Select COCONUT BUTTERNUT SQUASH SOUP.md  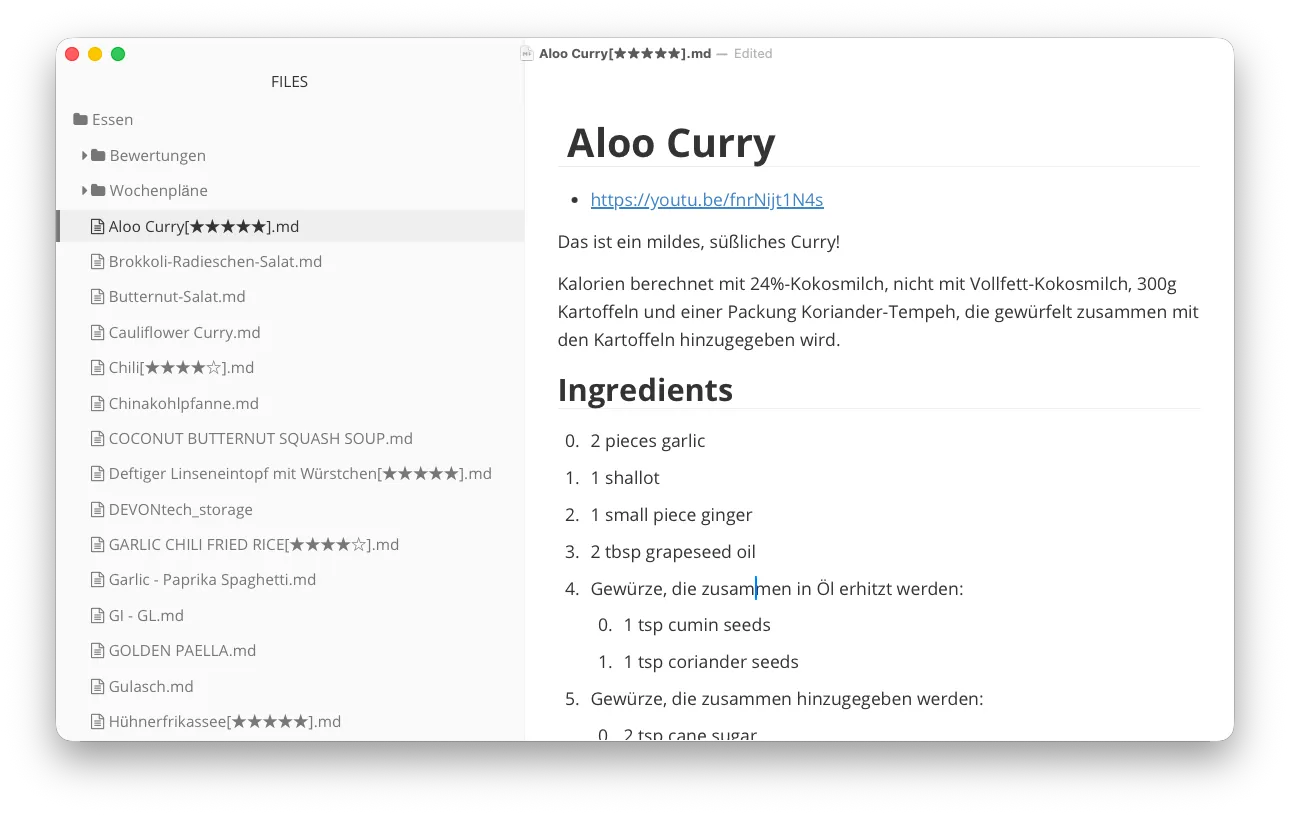pyautogui.click(x=260, y=439)
